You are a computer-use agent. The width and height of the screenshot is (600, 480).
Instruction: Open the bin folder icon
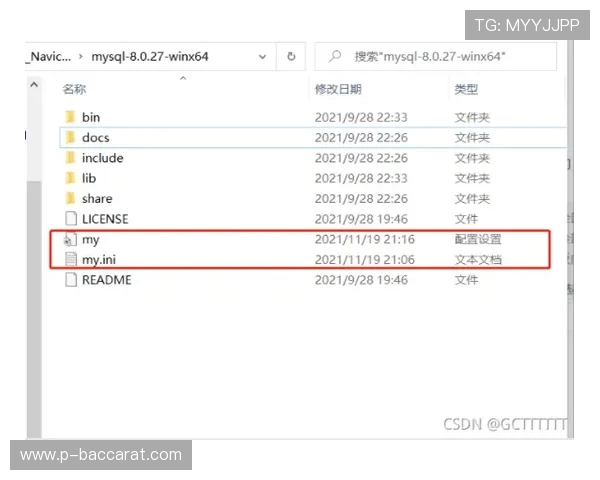[x=70, y=117]
